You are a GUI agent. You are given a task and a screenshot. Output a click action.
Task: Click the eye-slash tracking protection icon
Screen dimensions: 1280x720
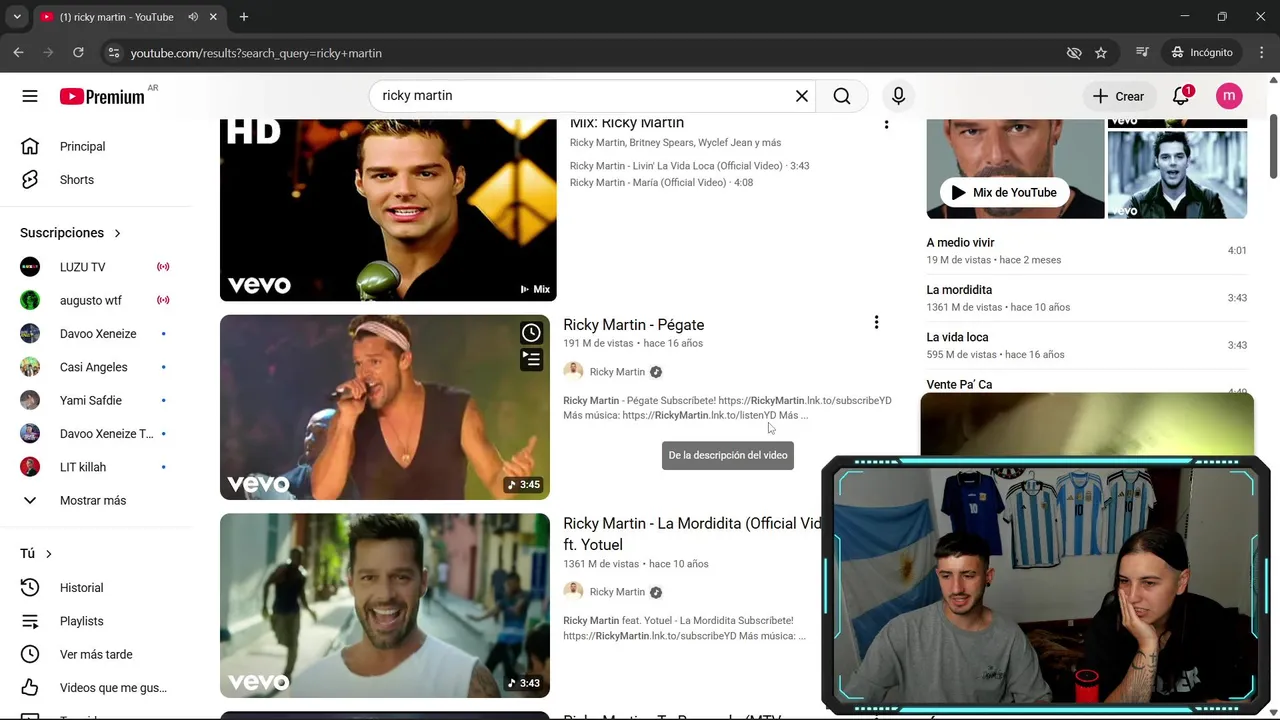click(1074, 53)
